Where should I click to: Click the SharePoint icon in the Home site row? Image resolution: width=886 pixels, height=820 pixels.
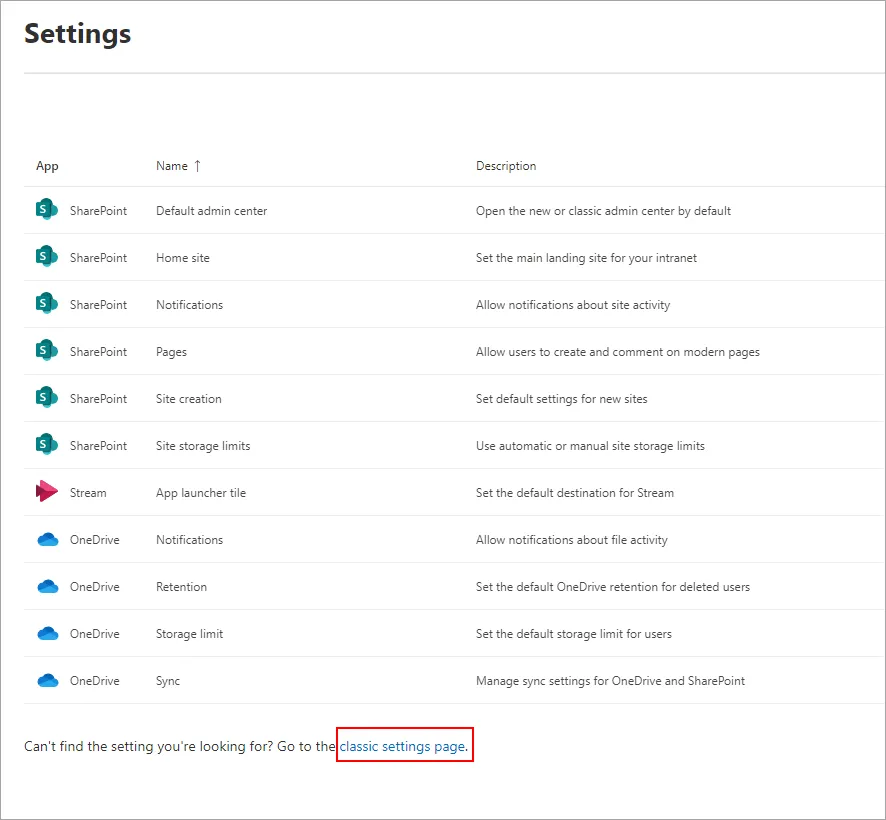pyautogui.click(x=46, y=257)
